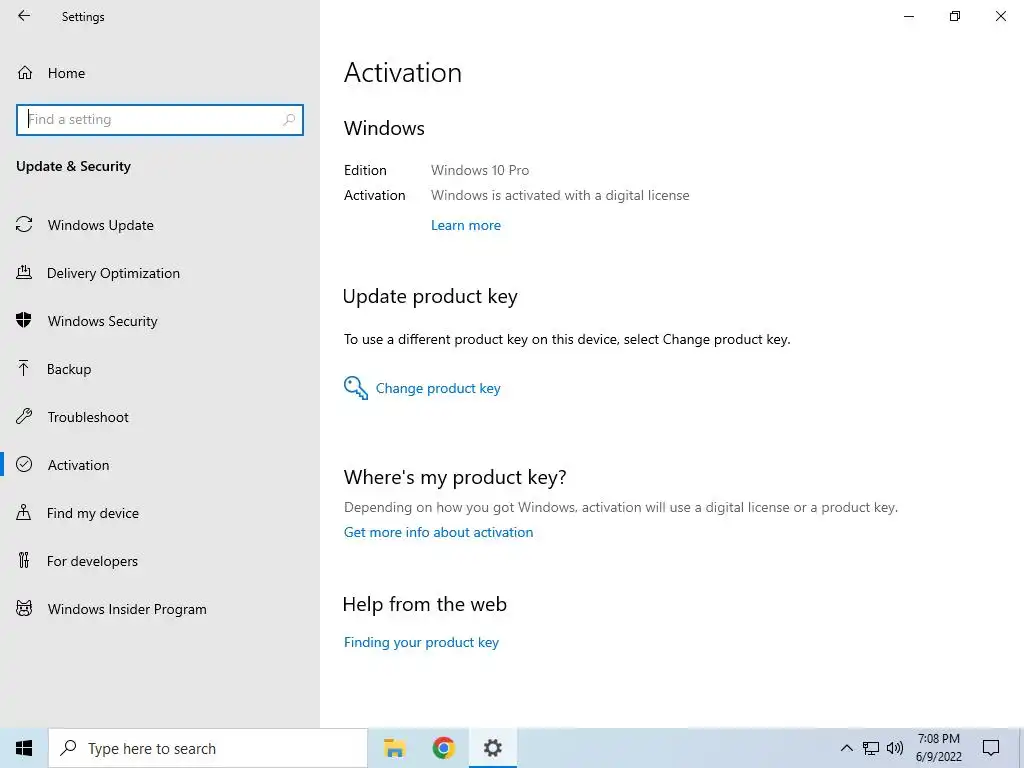Select the Windows Update sync icon
This screenshot has width=1024, height=768.
[24, 225]
